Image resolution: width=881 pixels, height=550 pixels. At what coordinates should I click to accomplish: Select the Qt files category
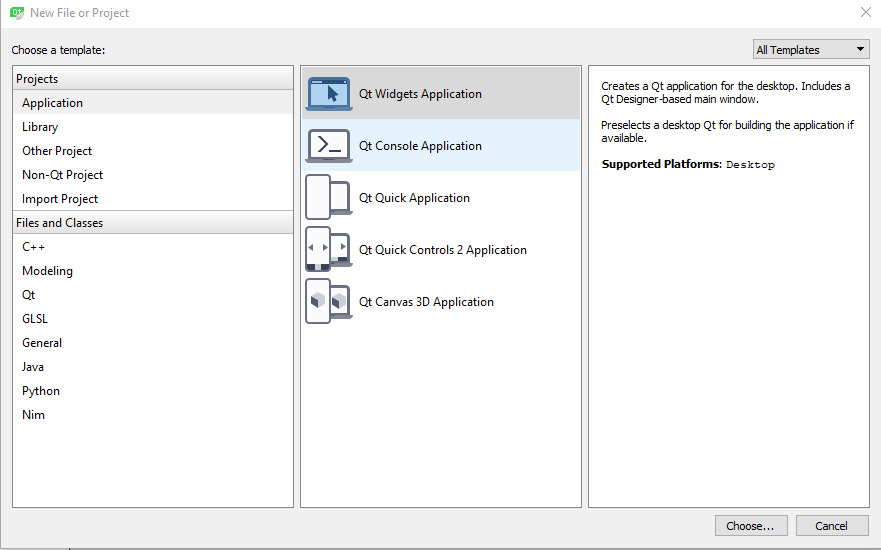point(153,294)
